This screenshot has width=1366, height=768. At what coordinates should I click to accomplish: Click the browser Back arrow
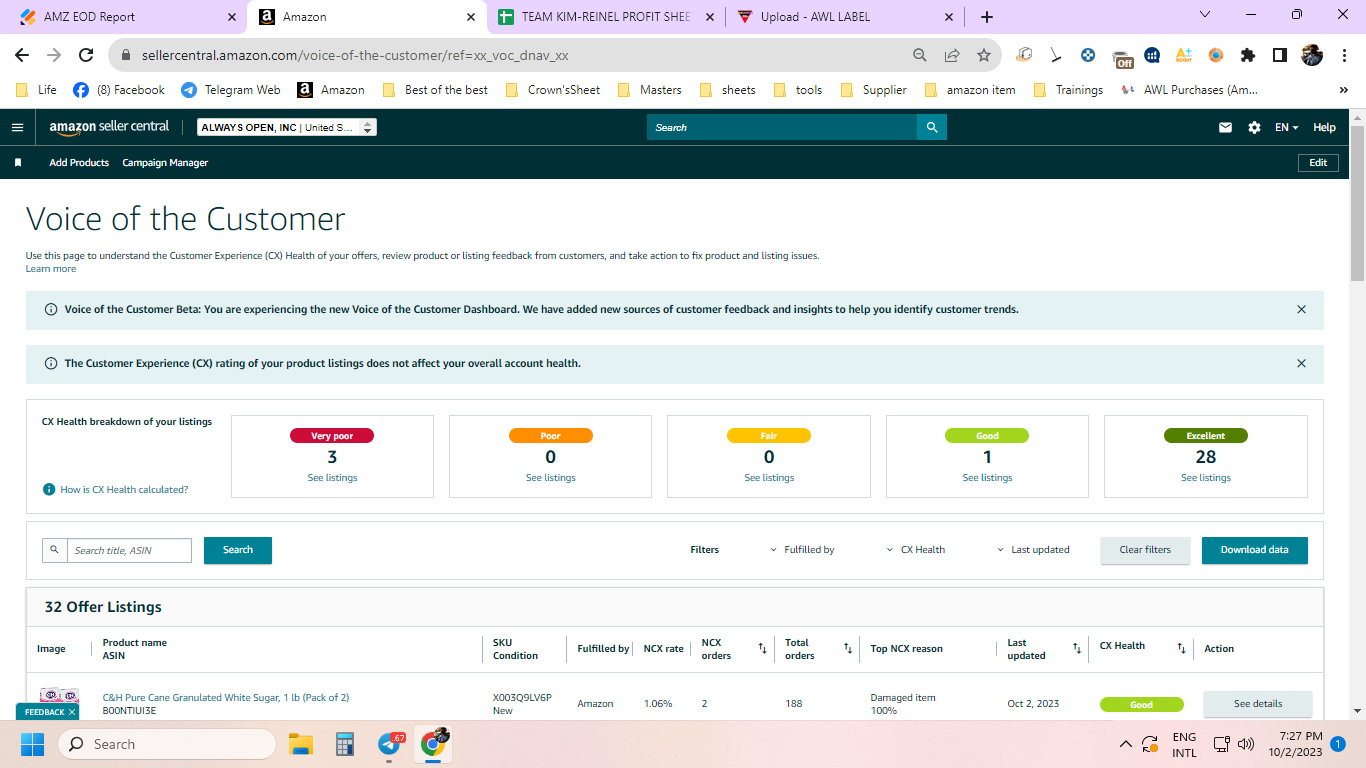tap(22, 55)
